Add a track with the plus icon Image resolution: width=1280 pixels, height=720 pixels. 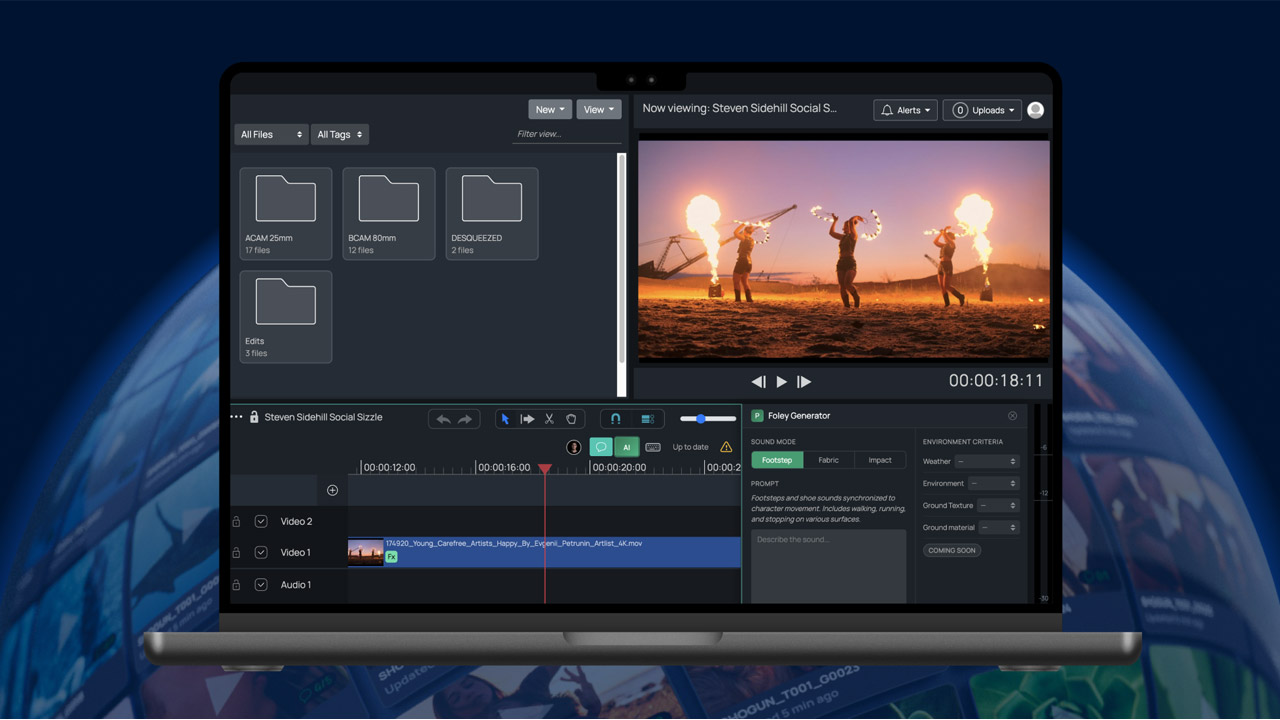coord(332,490)
